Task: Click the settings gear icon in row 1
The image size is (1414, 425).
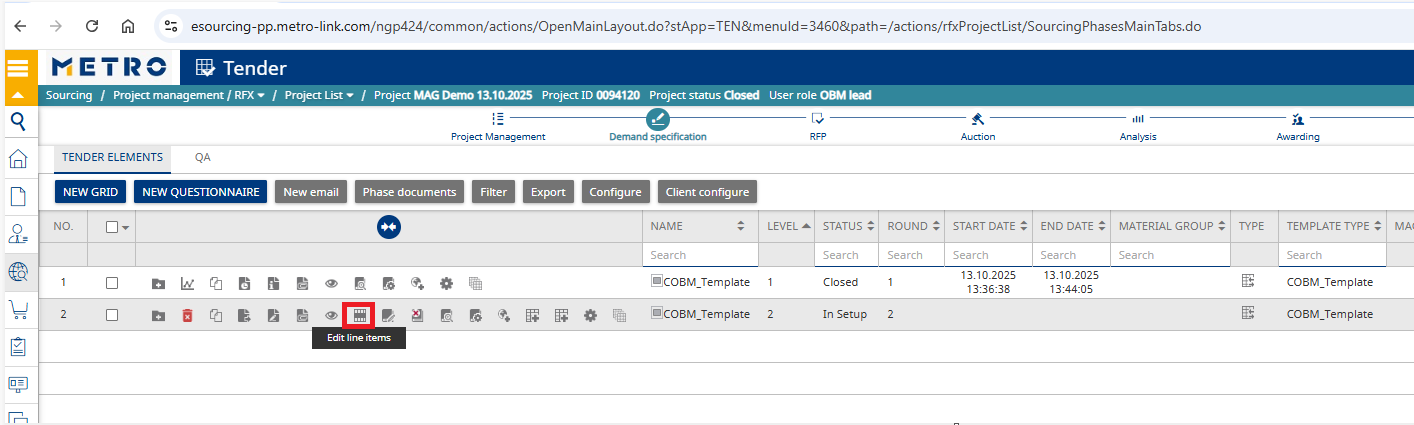Action: (x=446, y=283)
